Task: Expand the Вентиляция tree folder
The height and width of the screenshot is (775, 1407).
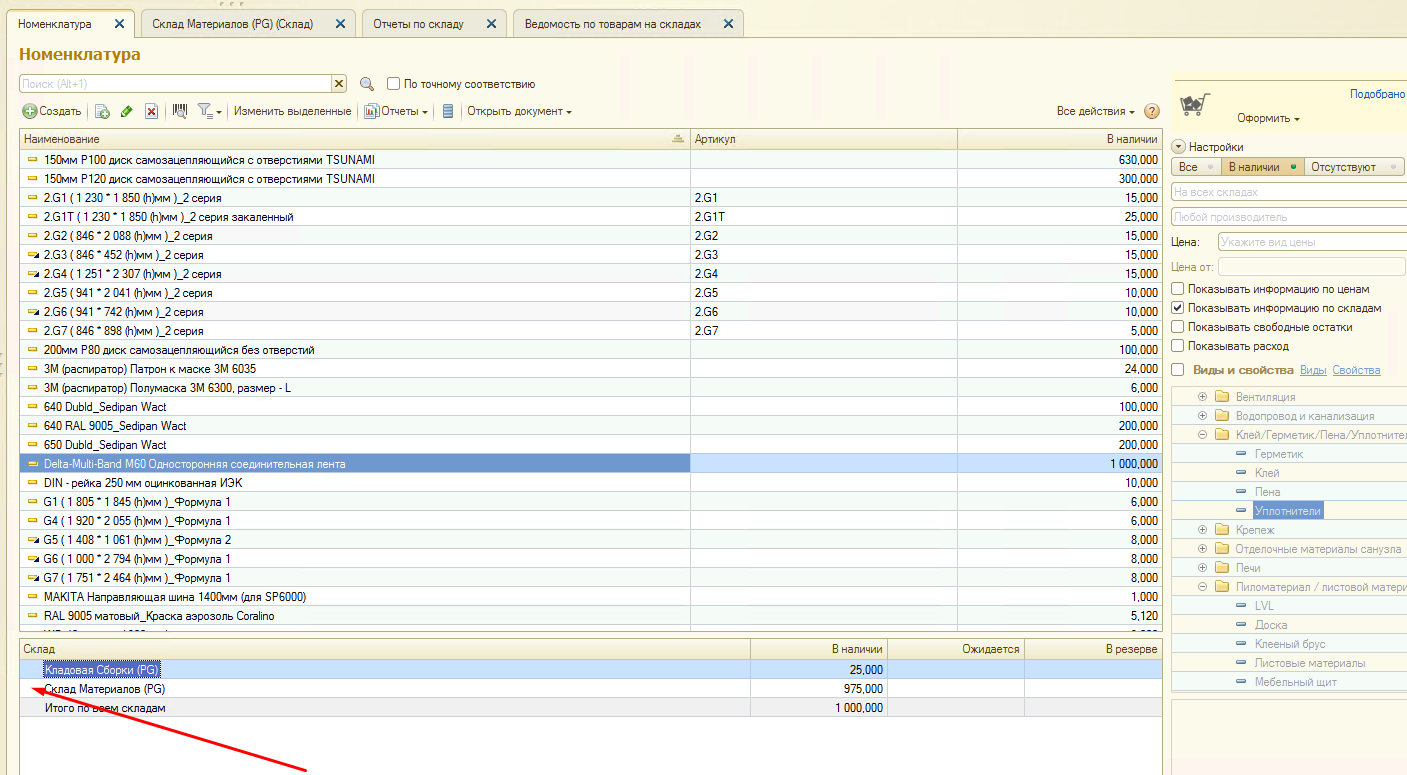Action: (1202, 397)
